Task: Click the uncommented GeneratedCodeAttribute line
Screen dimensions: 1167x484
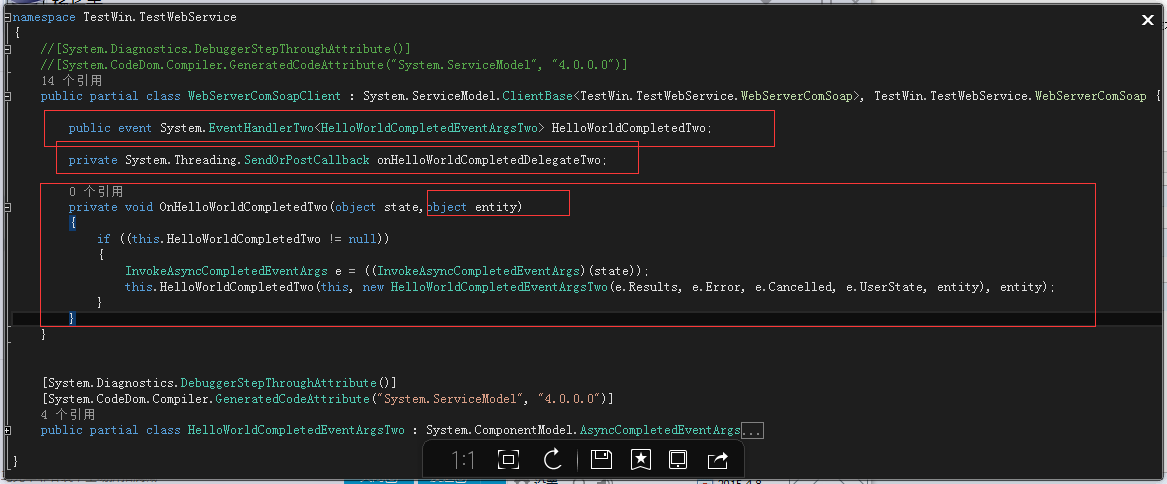Action: point(327,398)
